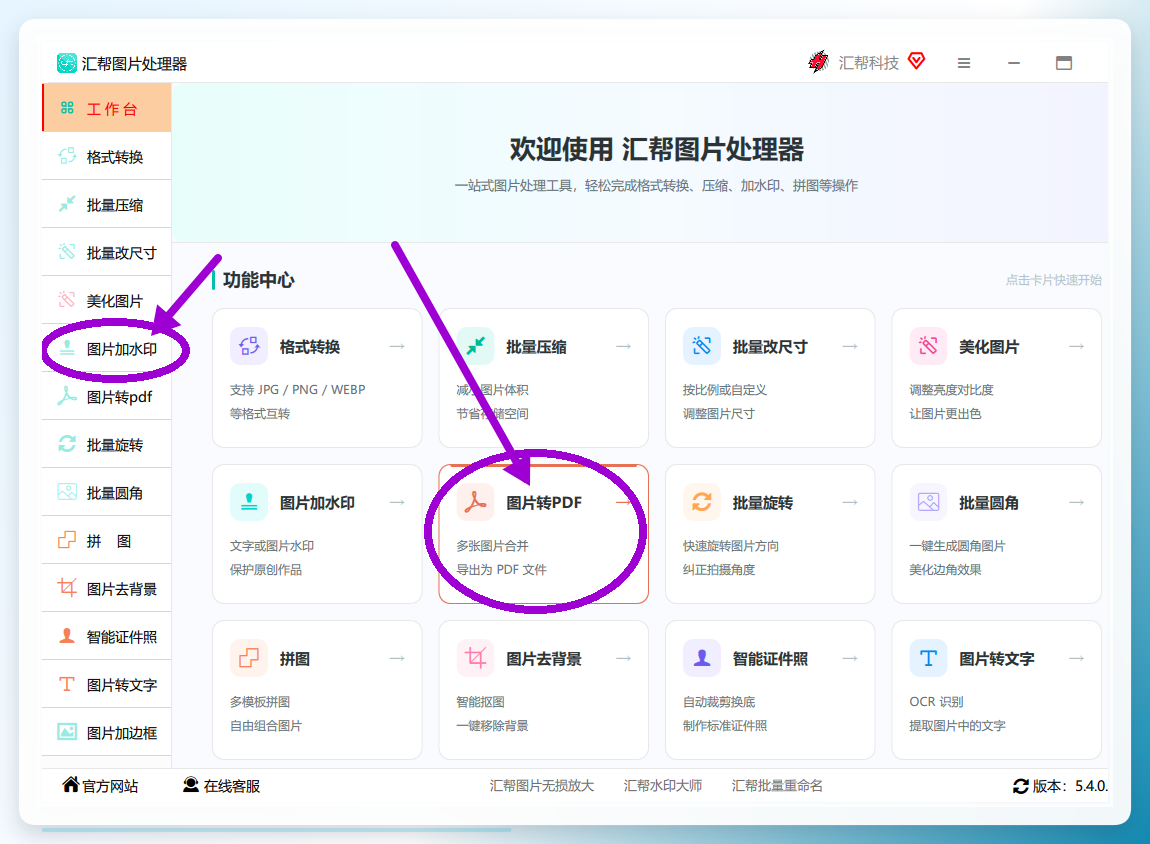
Task: Click the agent icon beside 在线客服
Action: [191, 785]
